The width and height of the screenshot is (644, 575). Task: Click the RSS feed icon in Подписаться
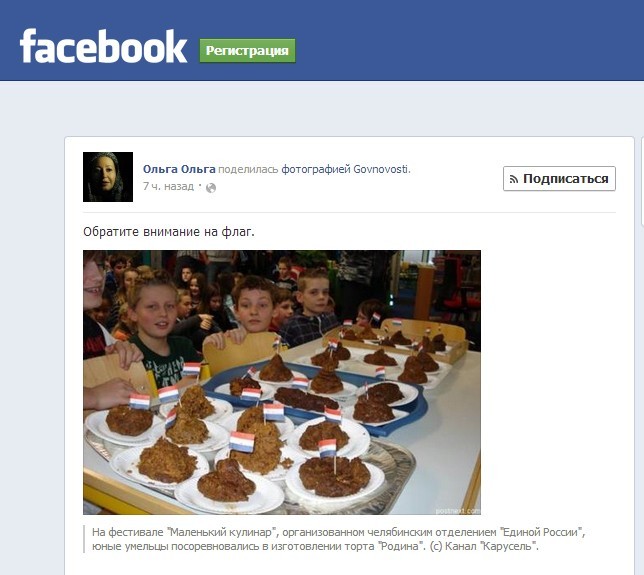[x=513, y=179]
